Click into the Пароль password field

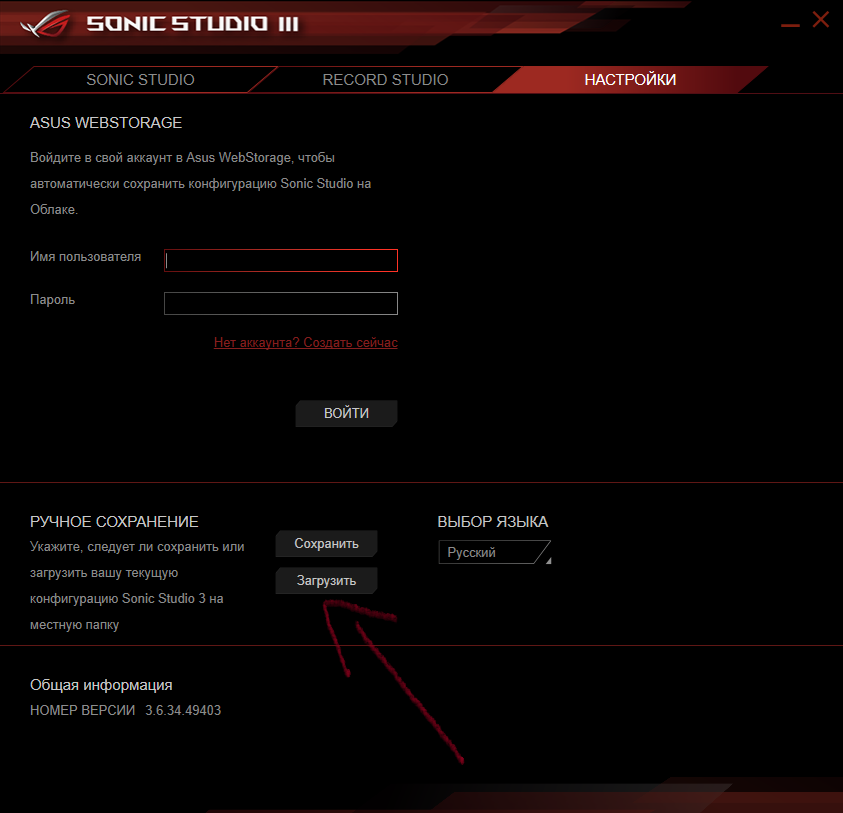(281, 303)
